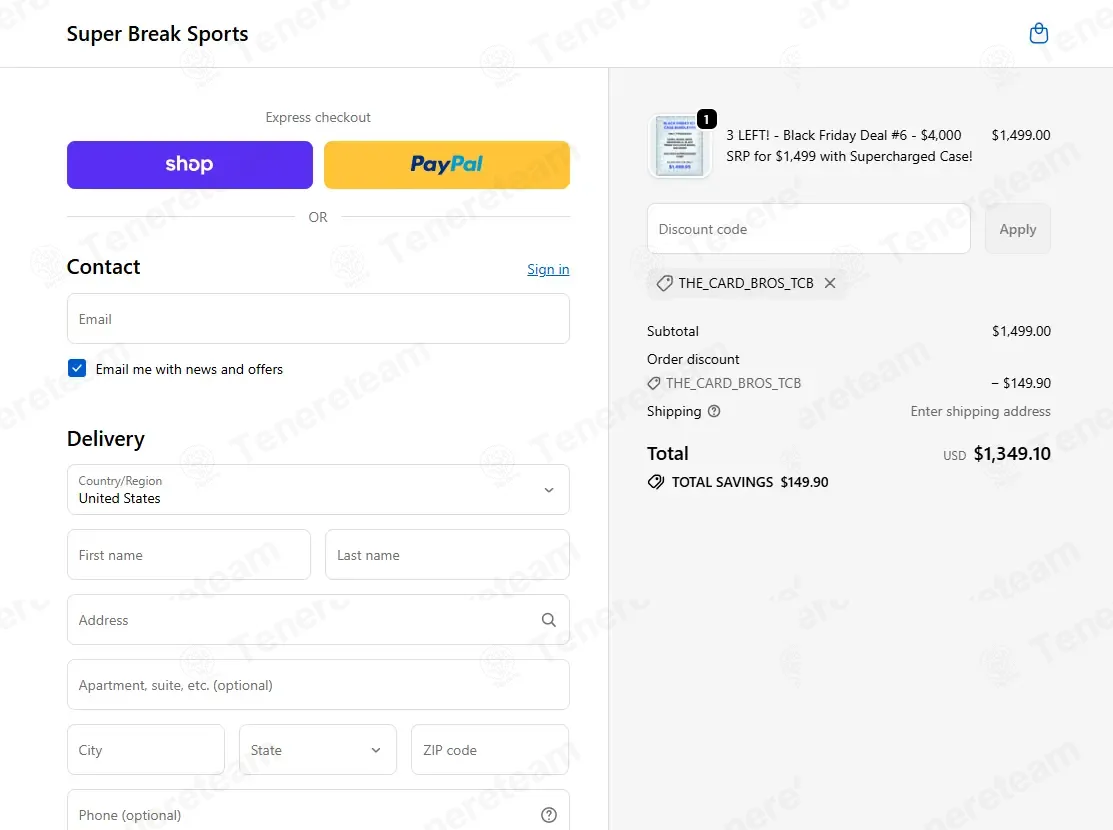Click the shipping info question mark icon
The width and height of the screenshot is (1113, 830).
[x=714, y=411]
